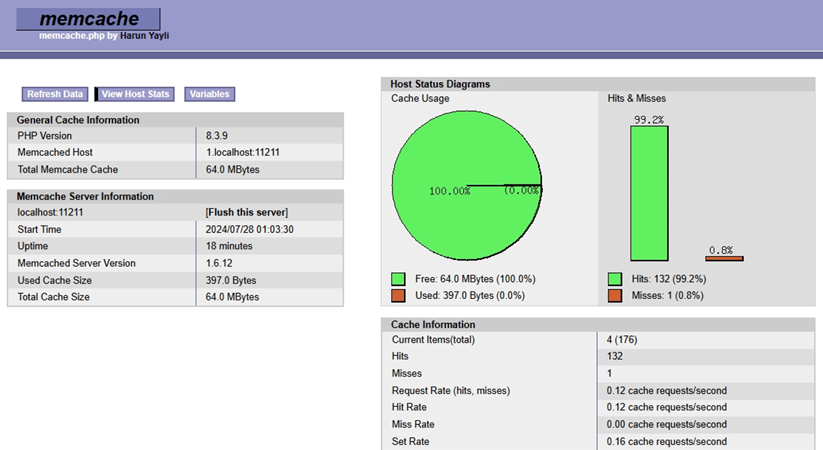823x450 pixels.
Task: Click the Flush this server link
Action: (x=247, y=212)
